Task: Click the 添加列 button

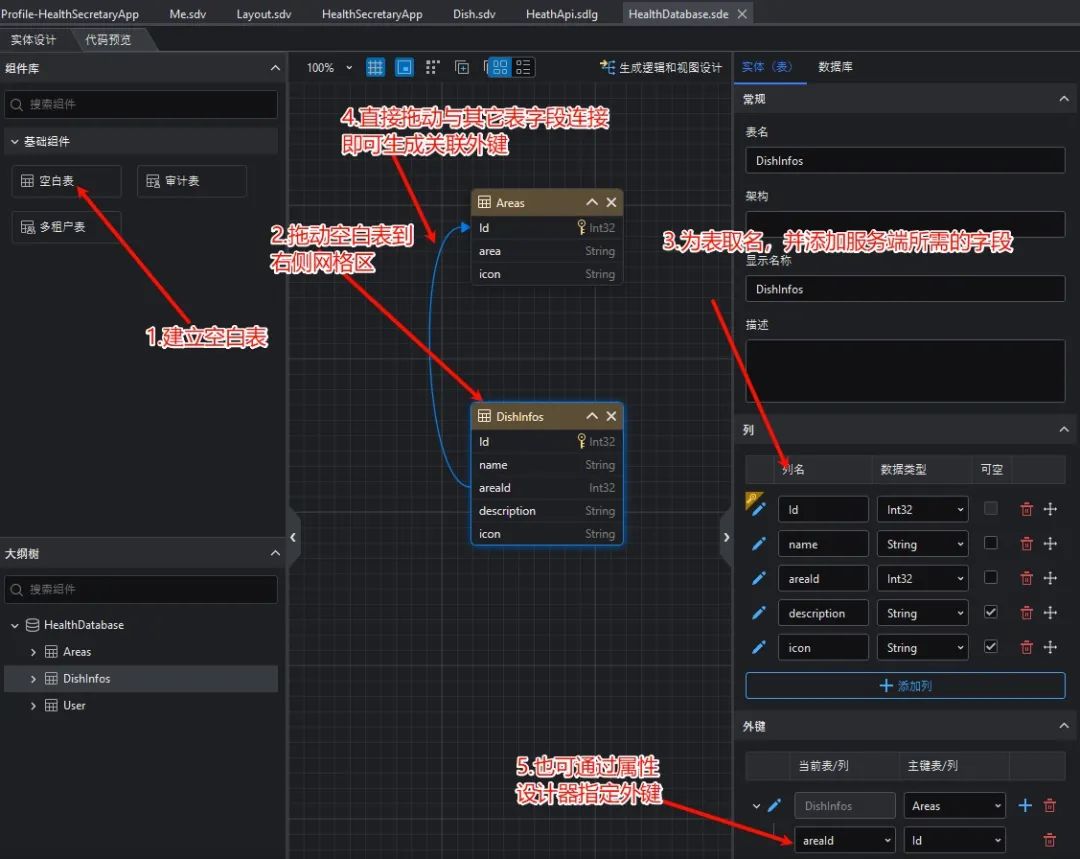Action: click(x=905, y=685)
